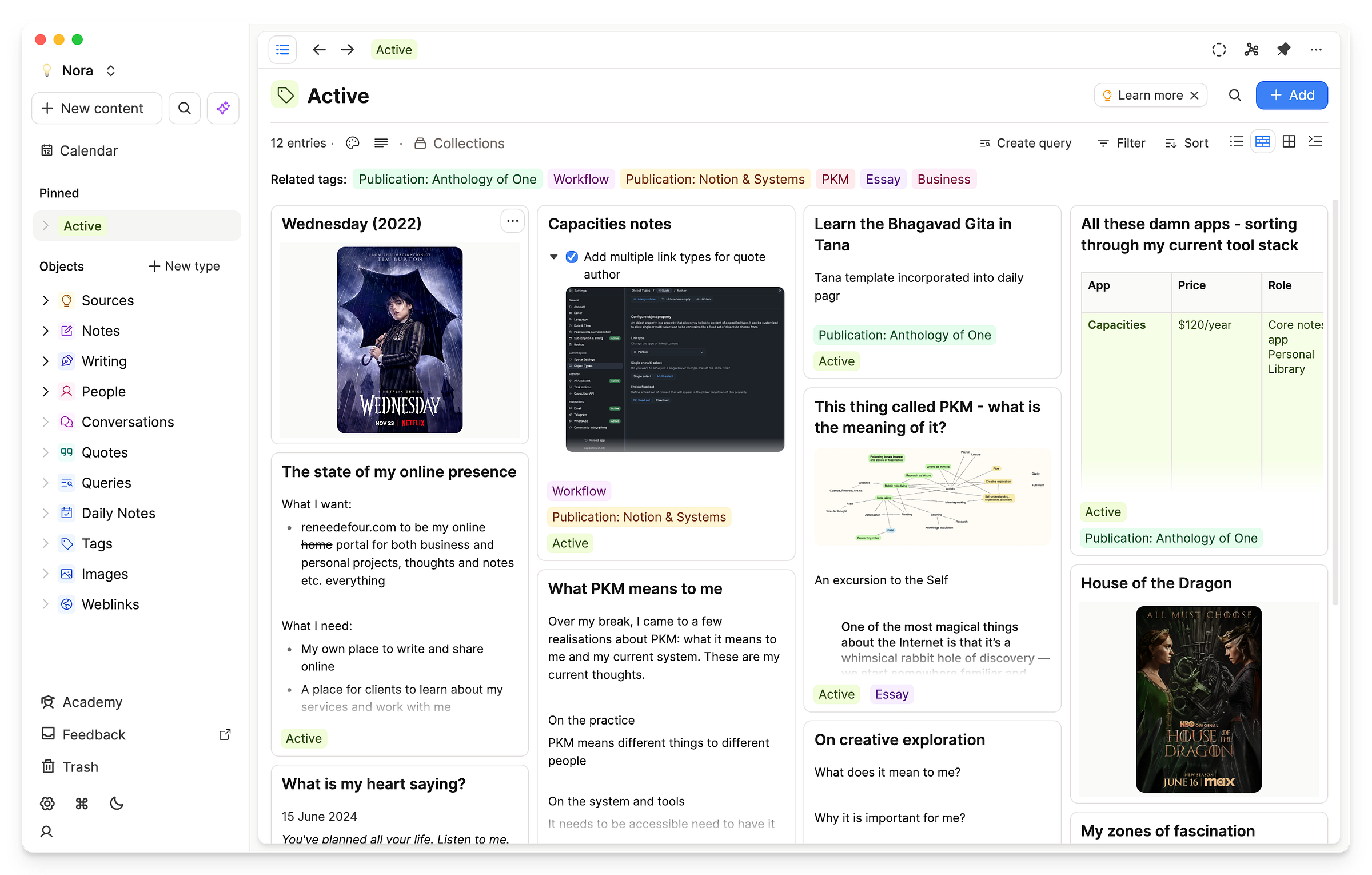Expand the Sources object type
Image resolution: width=1372 pixels, height=875 pixels.
coord(46,300)
